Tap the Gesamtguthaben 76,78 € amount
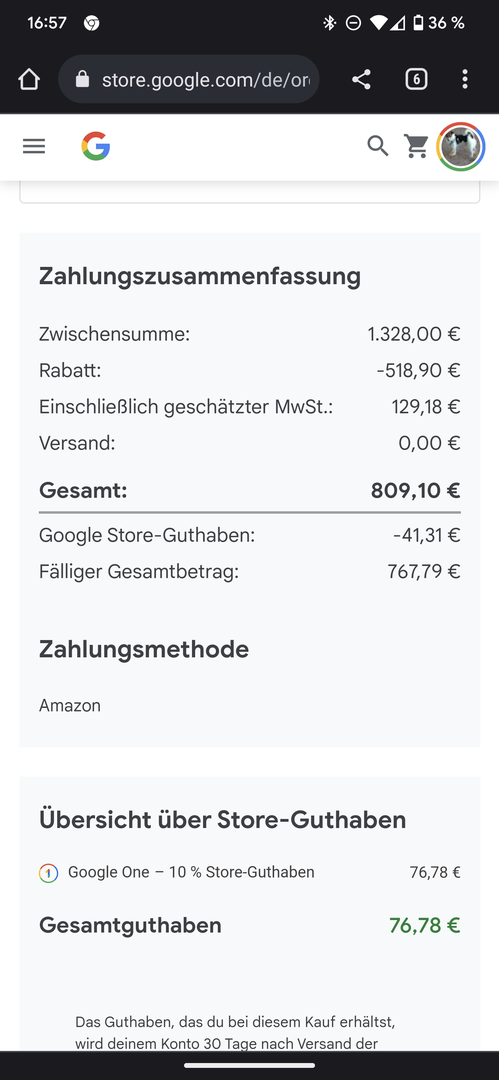This screenshot has height=1080, width=499. [x=425, y=925]
